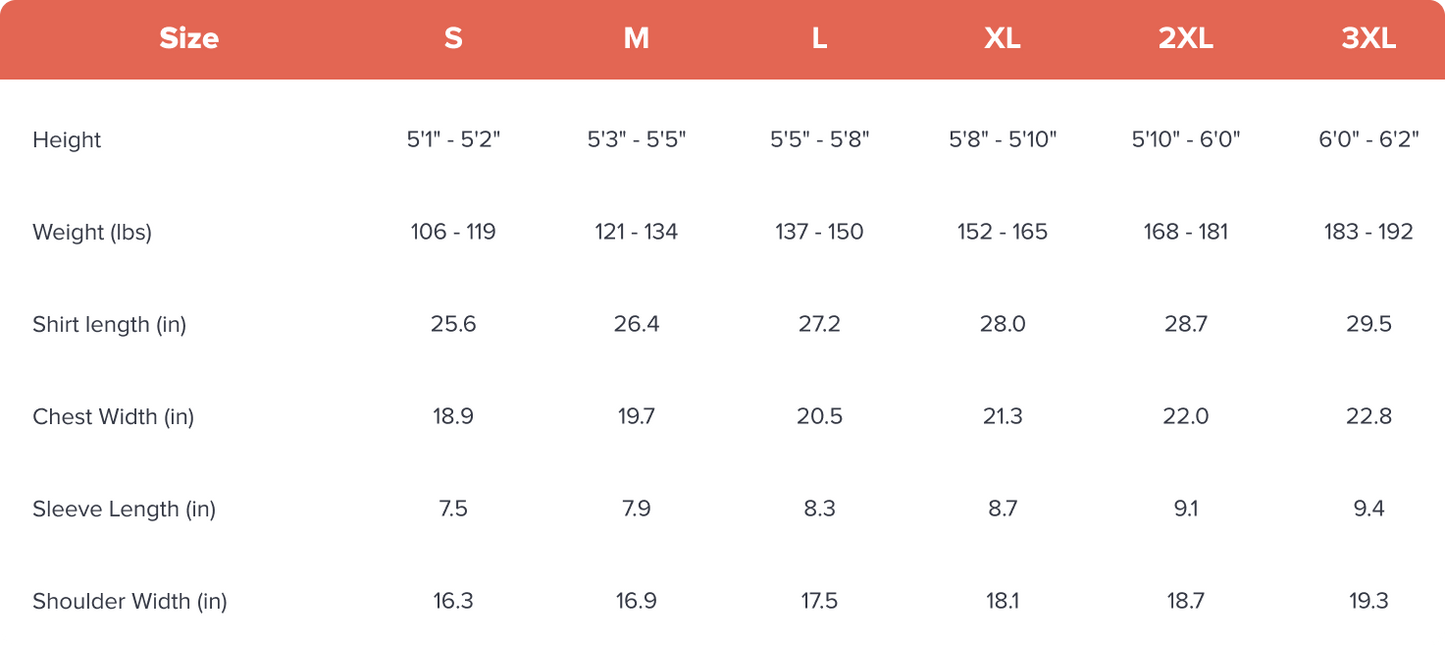The height and width of the screenshot is (645, 1445).
Task: Click the 5'1" - 5'2" height cell
Action: pyautogui.click(x=453, y=140)
